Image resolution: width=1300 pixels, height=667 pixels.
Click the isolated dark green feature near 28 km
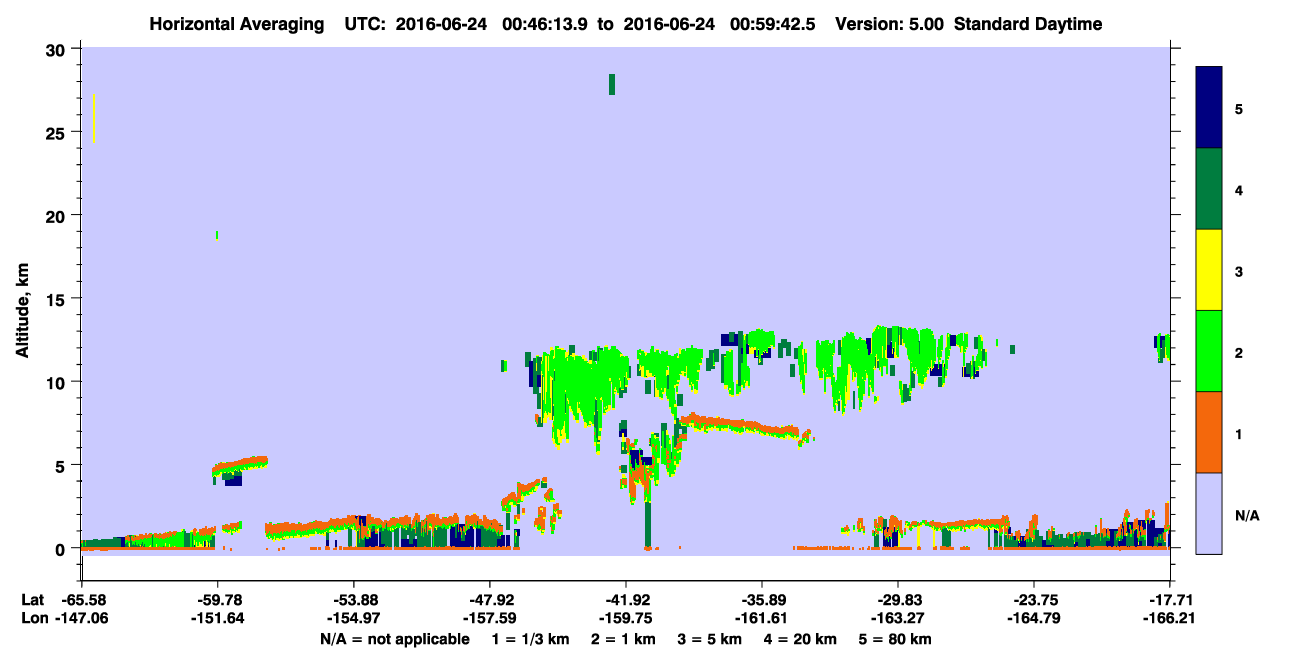pos(612,84)
